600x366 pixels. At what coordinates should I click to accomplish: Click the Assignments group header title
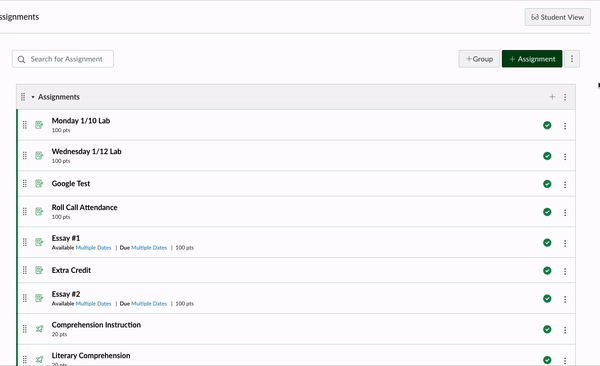click(59, 97)
